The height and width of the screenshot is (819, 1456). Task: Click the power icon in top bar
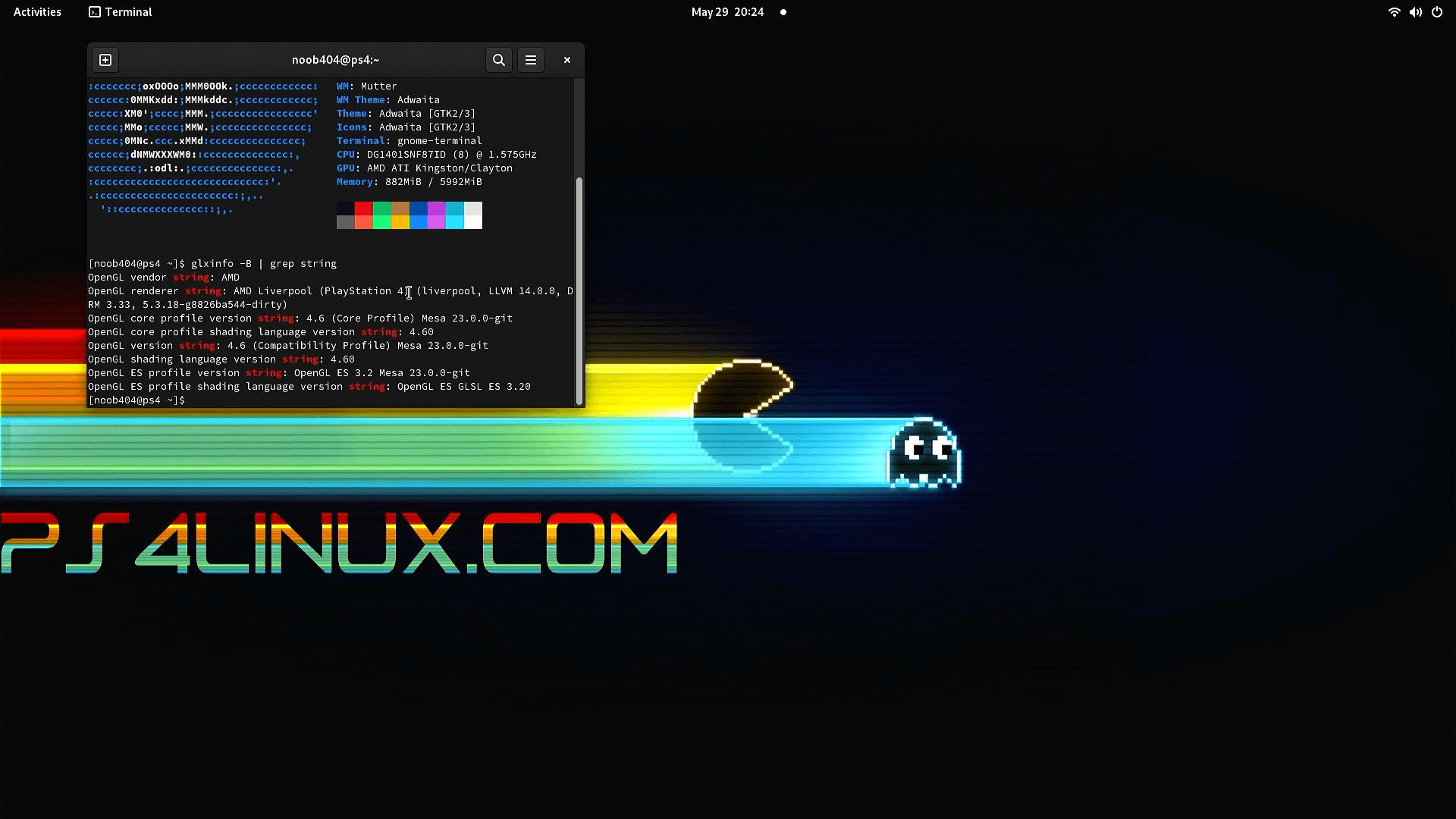tap(1437, 12)
